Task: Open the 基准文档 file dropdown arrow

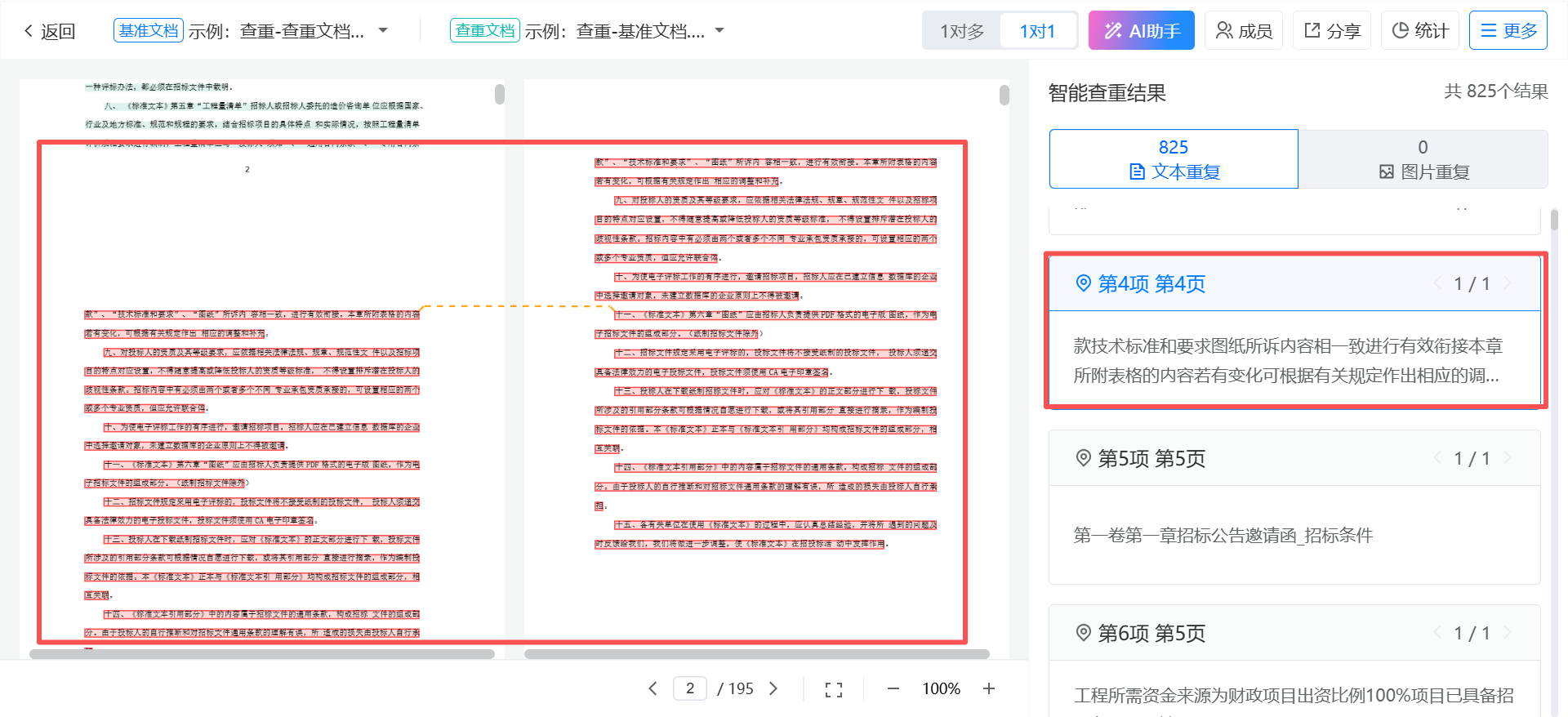Action: (x=383, y=30)
